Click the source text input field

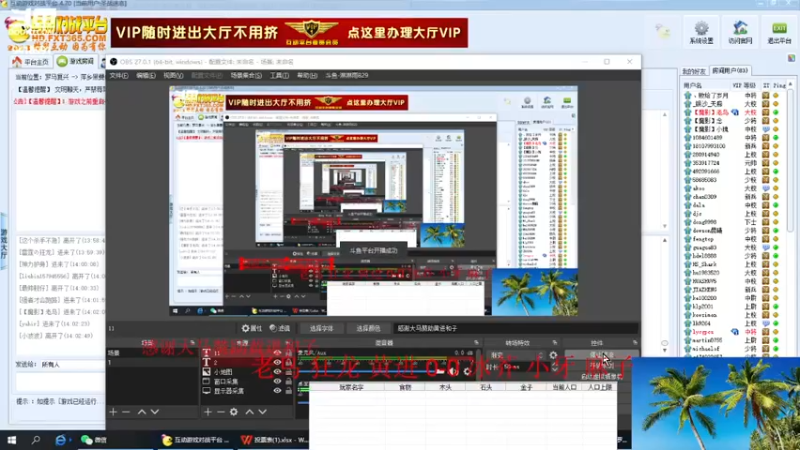tap(517, 328)
